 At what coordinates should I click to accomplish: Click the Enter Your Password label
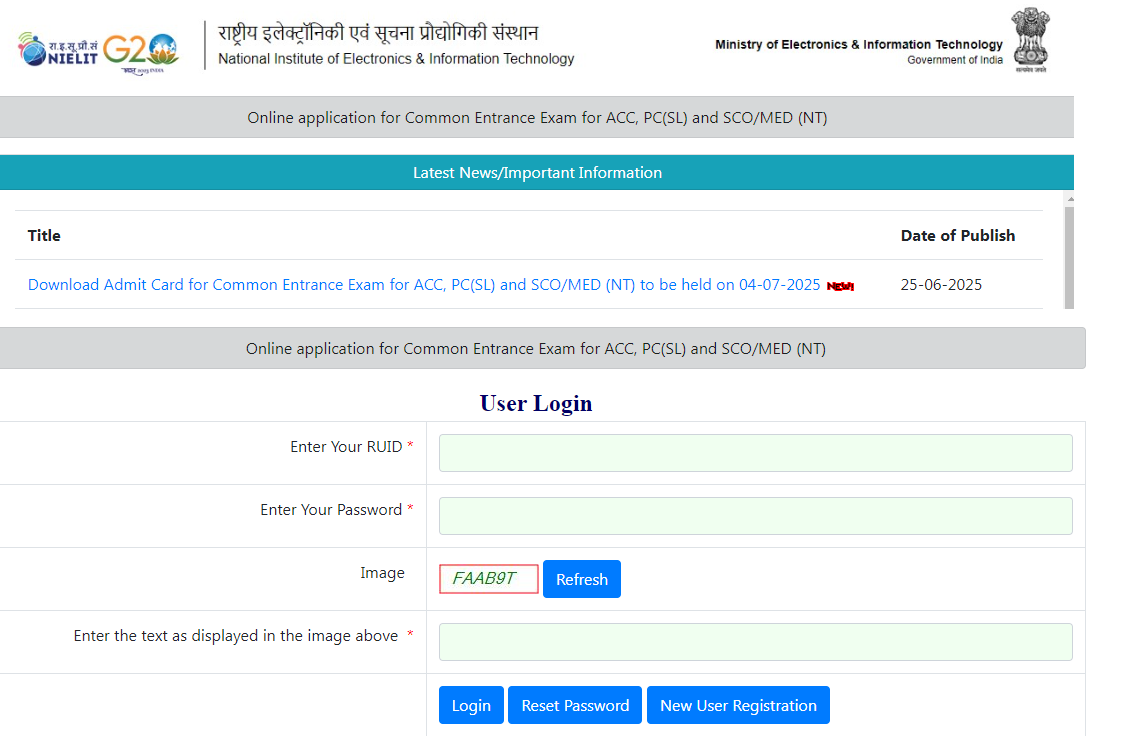[x=331, y=509]
